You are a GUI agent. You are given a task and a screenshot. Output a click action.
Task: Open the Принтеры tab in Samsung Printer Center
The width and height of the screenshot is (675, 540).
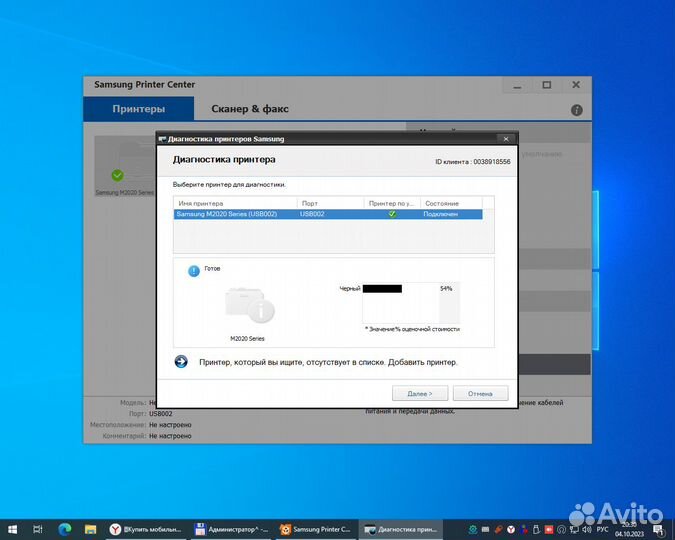coord(139,109)
